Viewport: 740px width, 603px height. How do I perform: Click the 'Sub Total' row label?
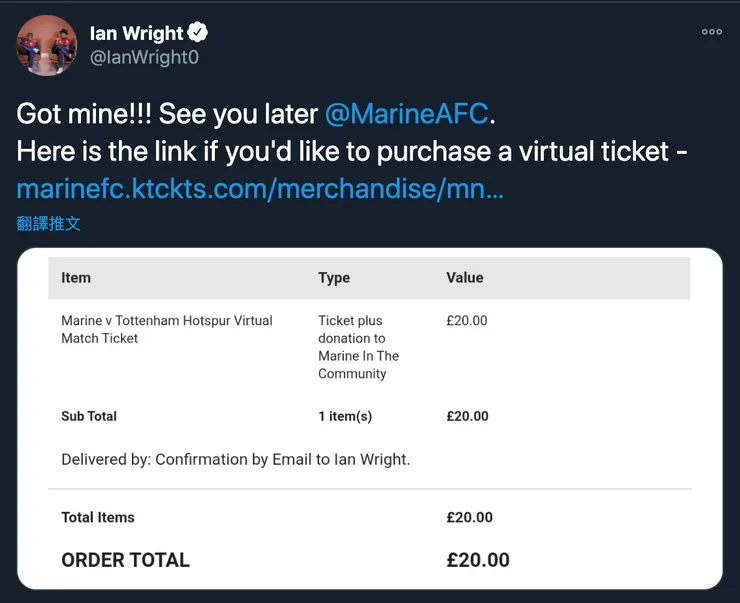[x=89, y=416]
